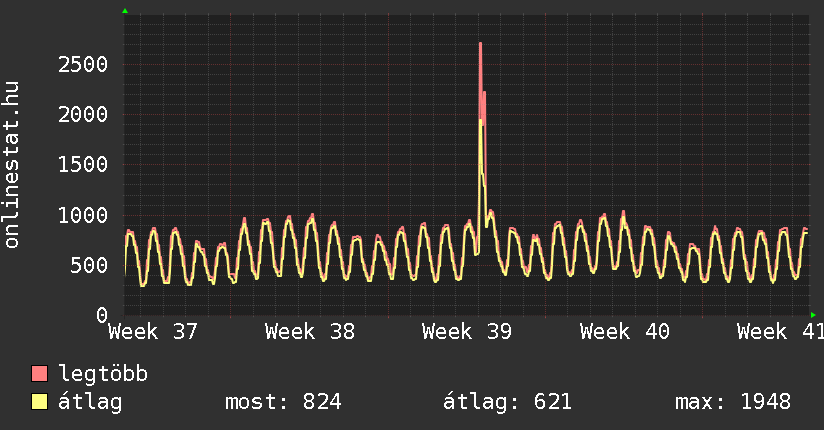The height and width of the screenshot is (430, 824).
Task: Click the most: 824 statistic
Action: click(283, 402)
